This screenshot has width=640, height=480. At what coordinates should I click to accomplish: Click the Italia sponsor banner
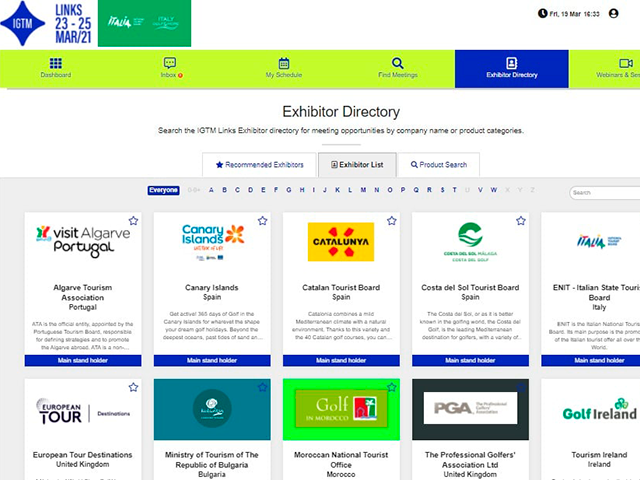(144, 23)
